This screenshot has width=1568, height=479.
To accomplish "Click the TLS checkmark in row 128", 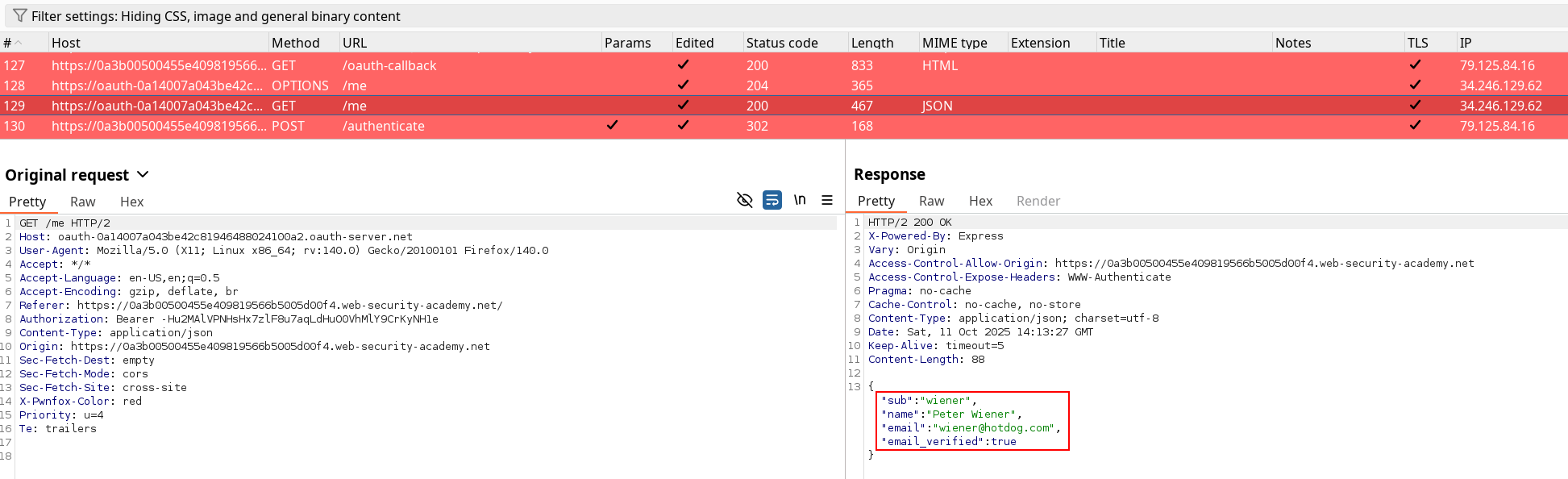I will 1415,85.
